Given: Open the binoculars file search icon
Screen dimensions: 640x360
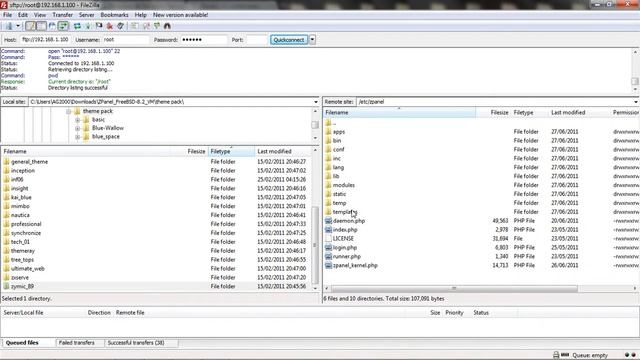Looking at the screenshot, I should [x=167, y=26].
